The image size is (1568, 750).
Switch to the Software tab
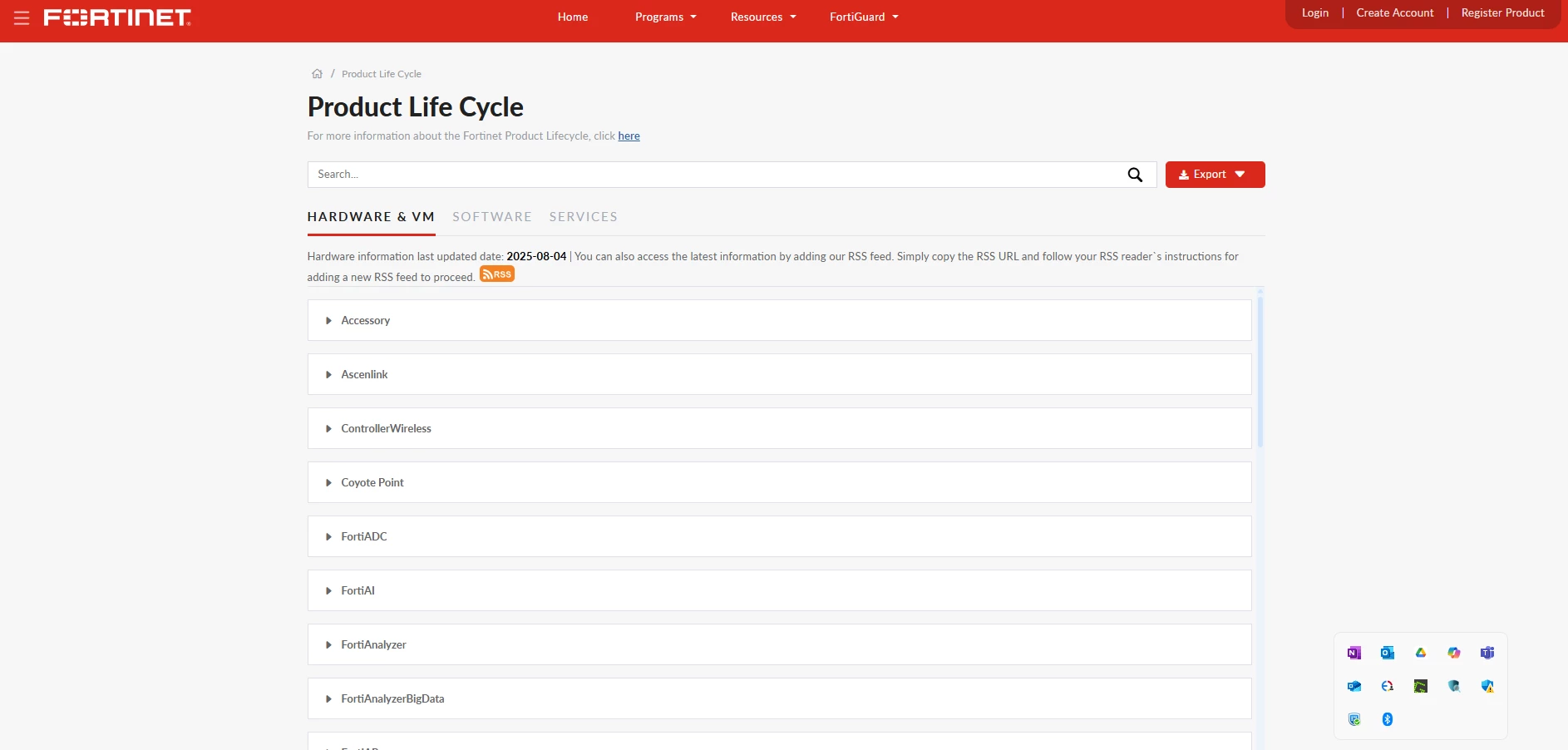coord(492,217)
